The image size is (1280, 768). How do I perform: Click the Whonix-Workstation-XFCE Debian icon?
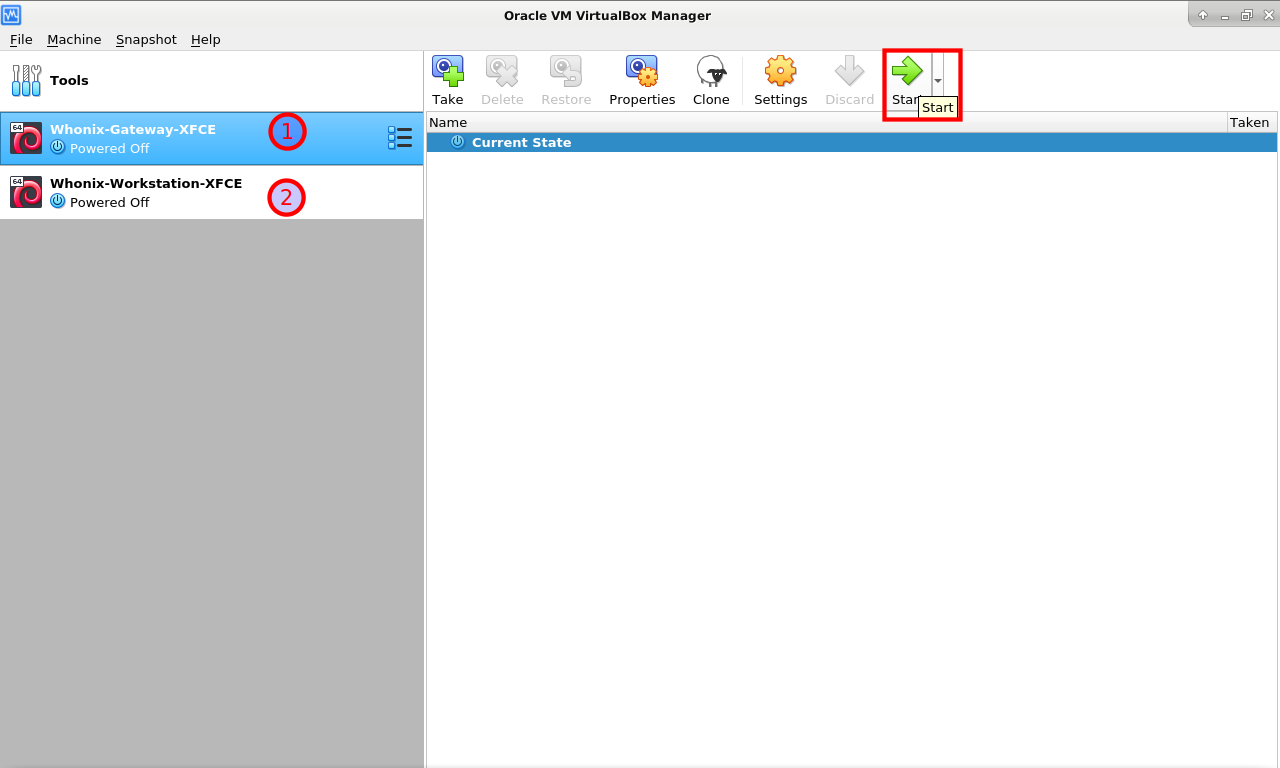[x=26, y=192]
